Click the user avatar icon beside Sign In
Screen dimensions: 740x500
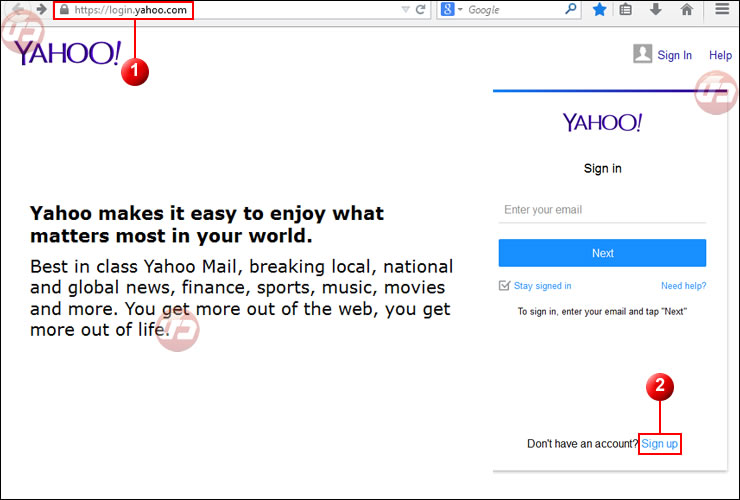pyautogui.click(x=642, y=54)
